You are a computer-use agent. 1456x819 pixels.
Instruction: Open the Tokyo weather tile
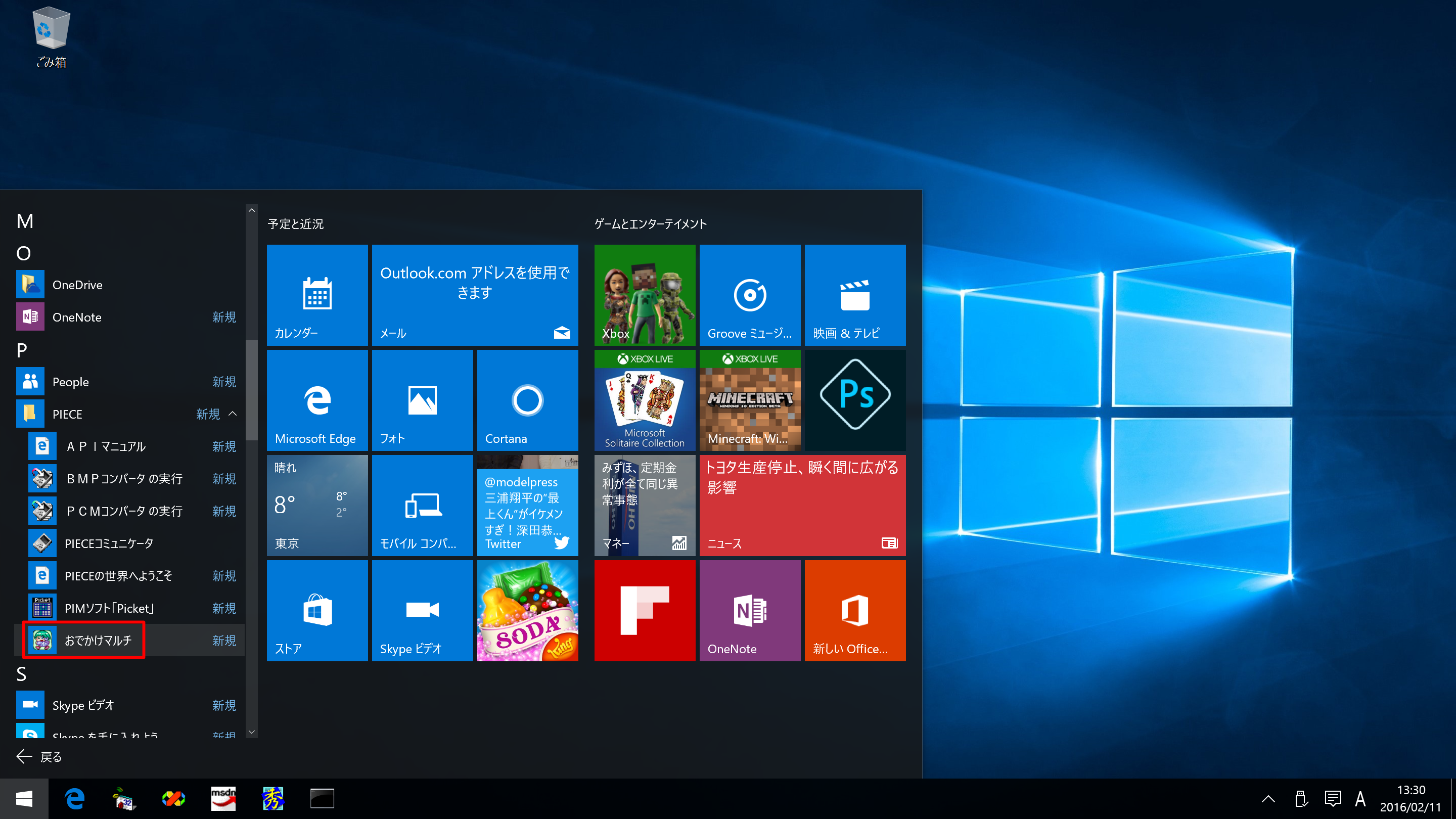(317, 505)
